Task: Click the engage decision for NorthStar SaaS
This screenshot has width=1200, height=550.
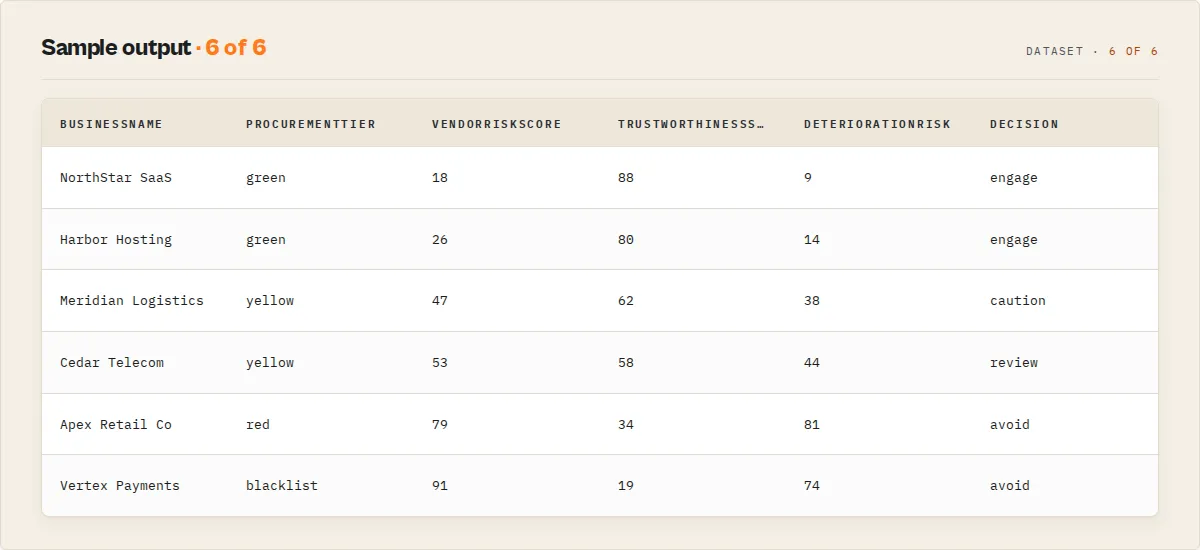Action: point(1014,178)
